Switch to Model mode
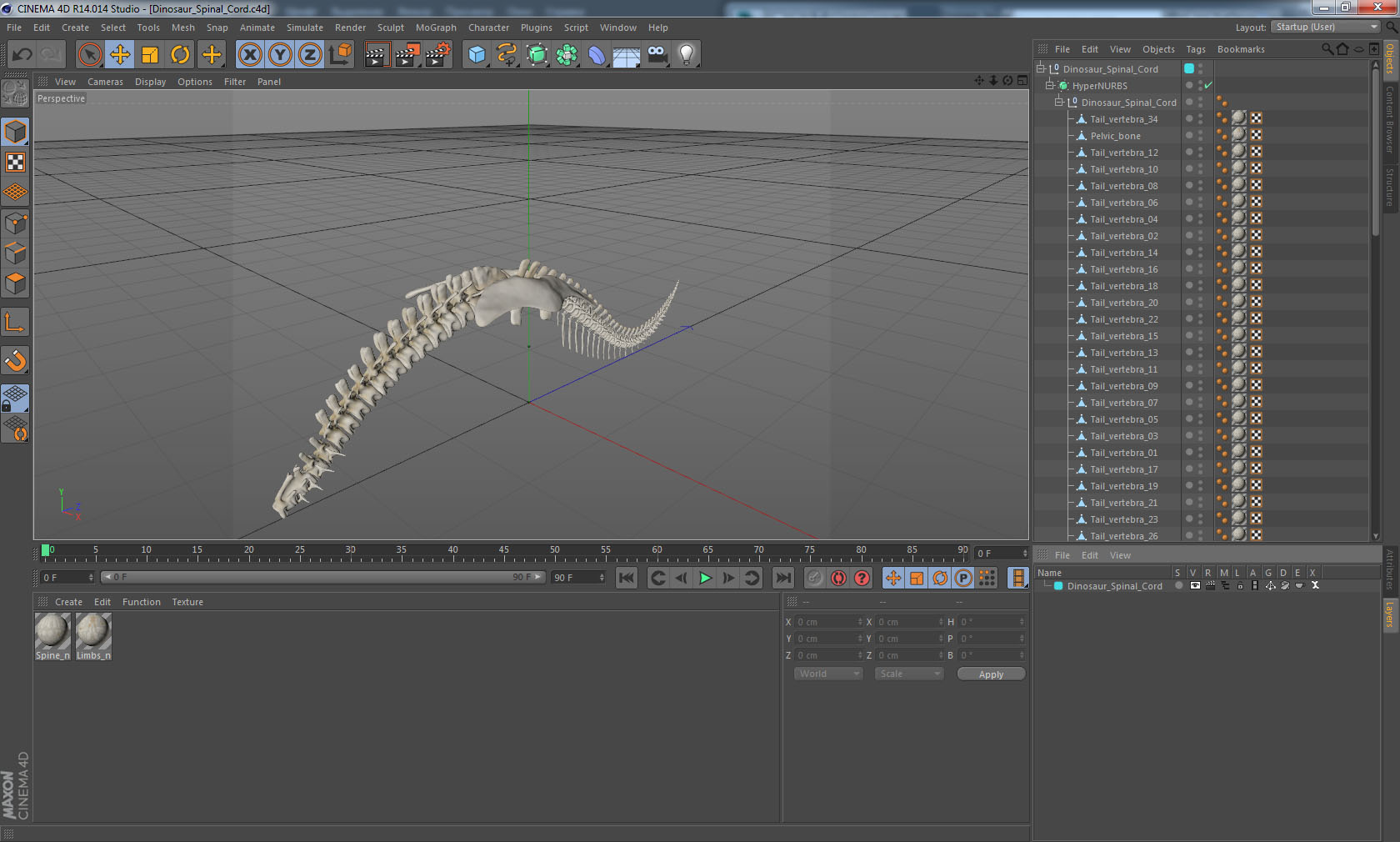Screen dimensions: 1400x842 [x=15, y=132]
